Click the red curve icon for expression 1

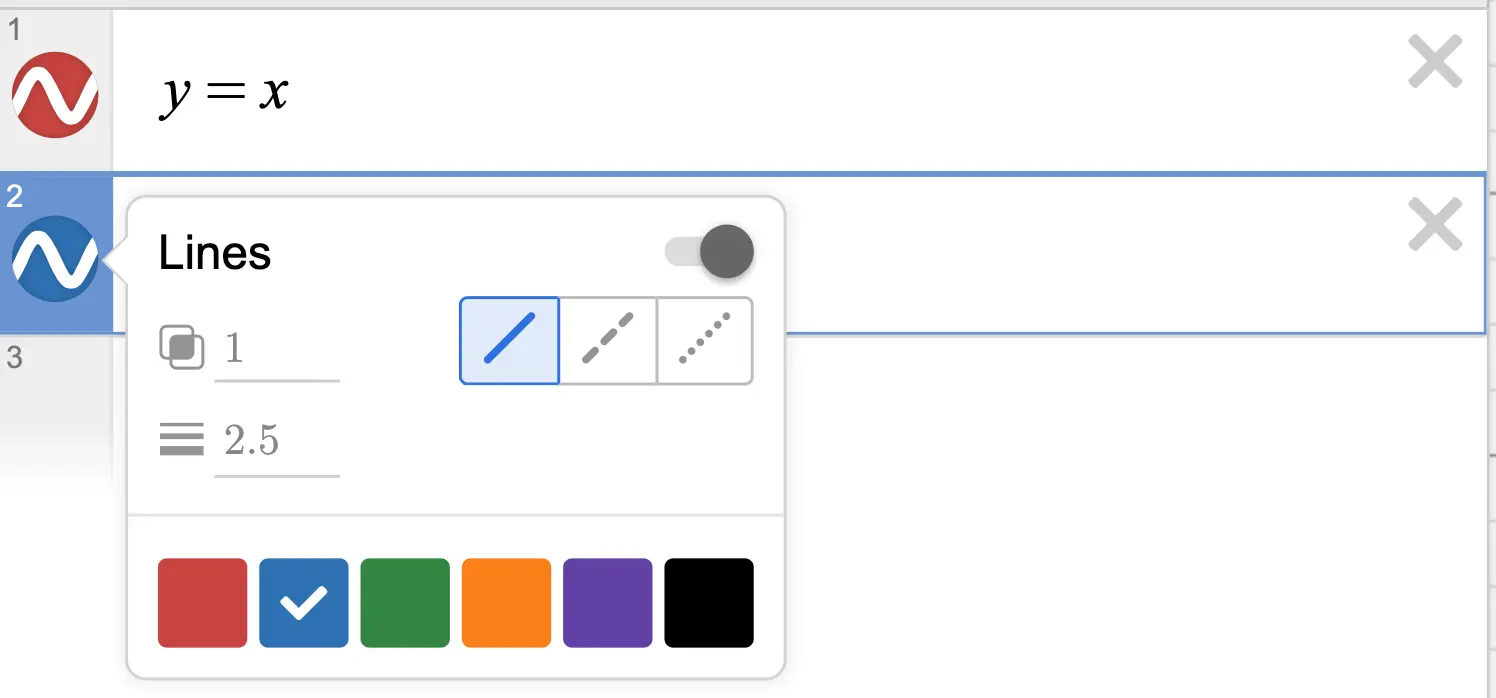click(55, 95)
